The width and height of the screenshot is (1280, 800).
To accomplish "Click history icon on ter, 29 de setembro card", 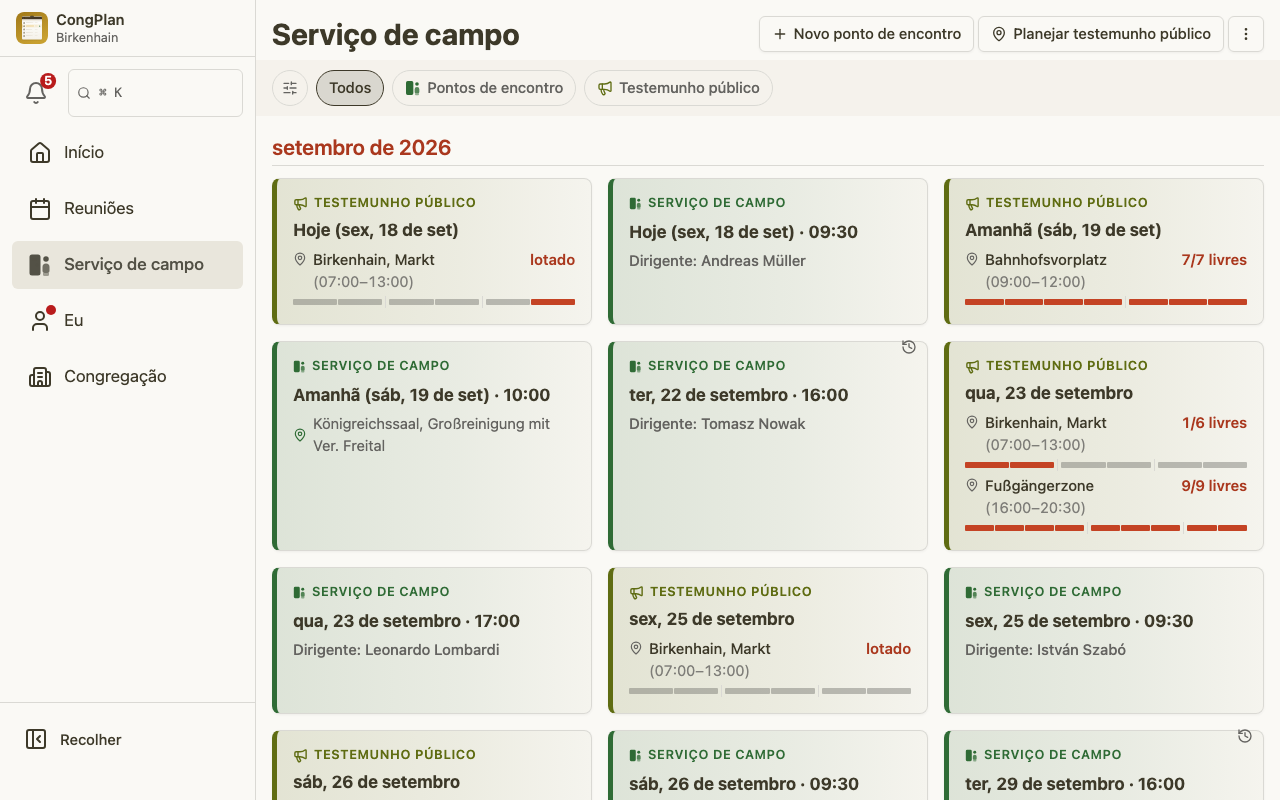I will pos(1245,736).
